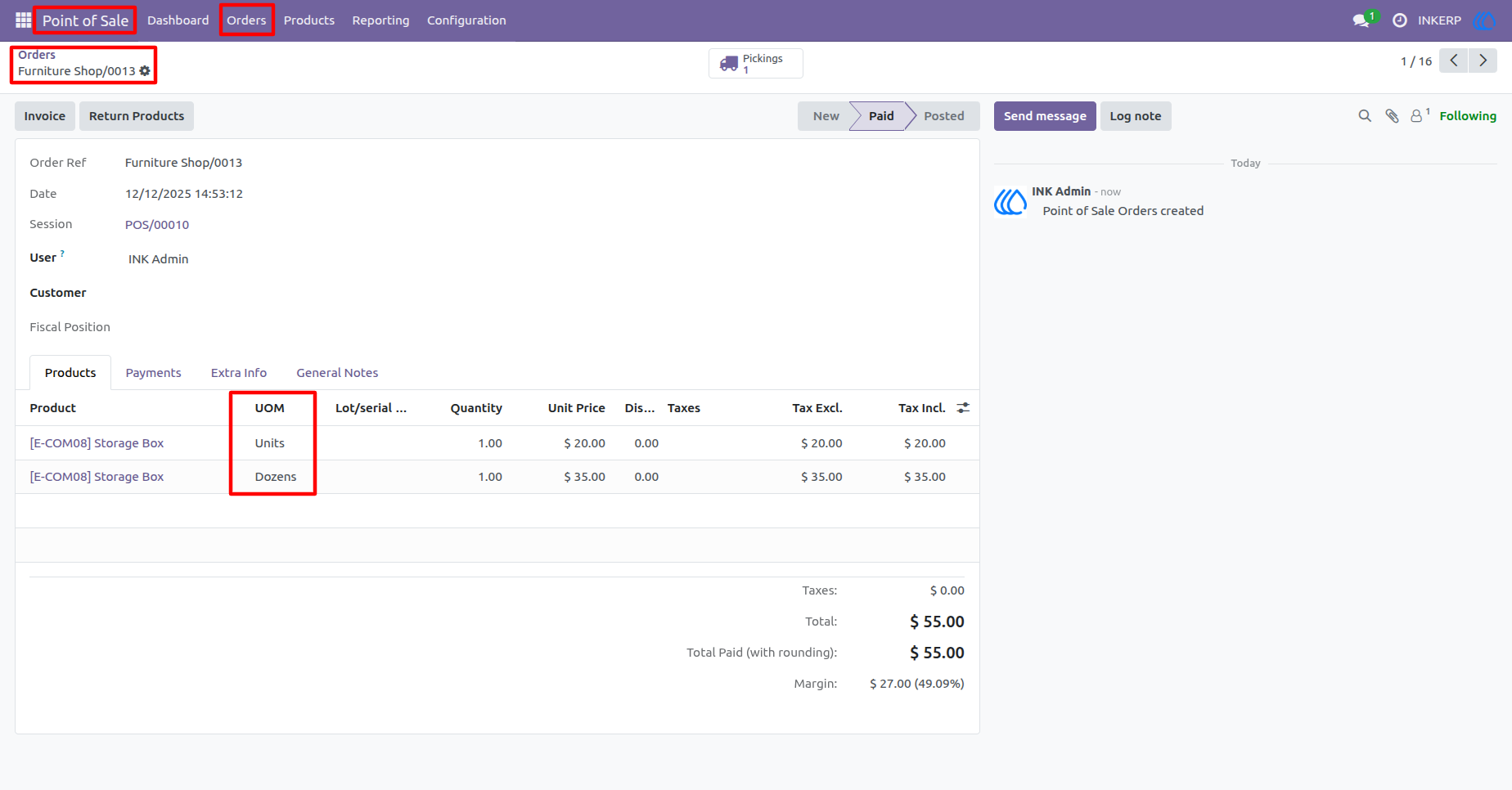Click the gear icon beside Furniture Shop/0013
The image size is (1512, 790).
[x=145, y=71]
